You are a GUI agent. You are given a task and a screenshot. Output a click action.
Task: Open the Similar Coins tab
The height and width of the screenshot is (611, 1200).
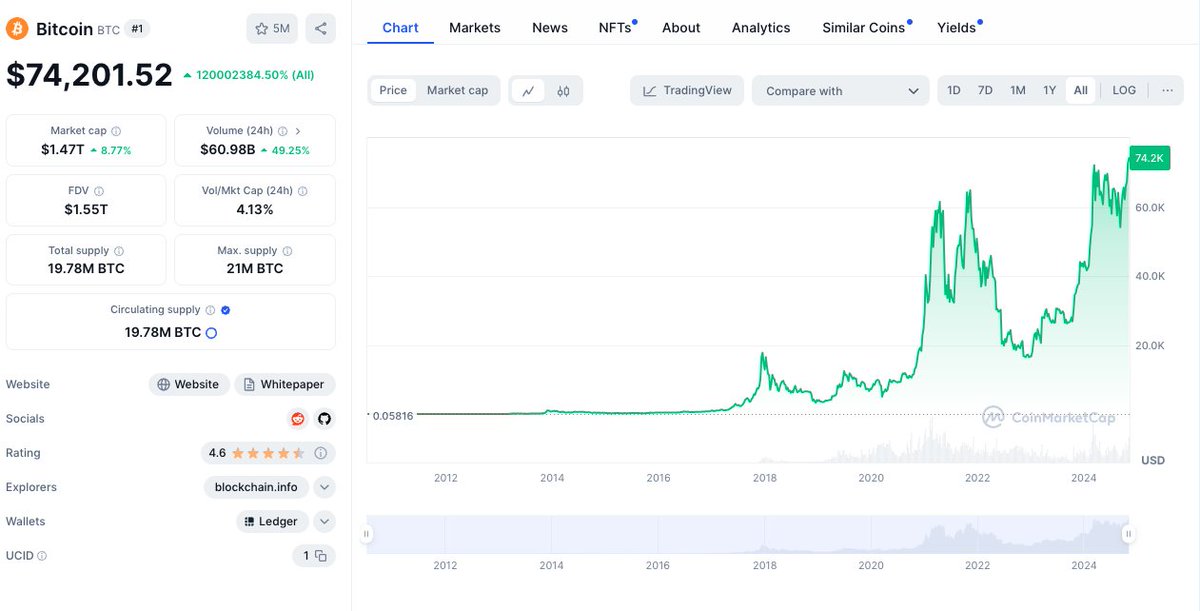(866, 28)
